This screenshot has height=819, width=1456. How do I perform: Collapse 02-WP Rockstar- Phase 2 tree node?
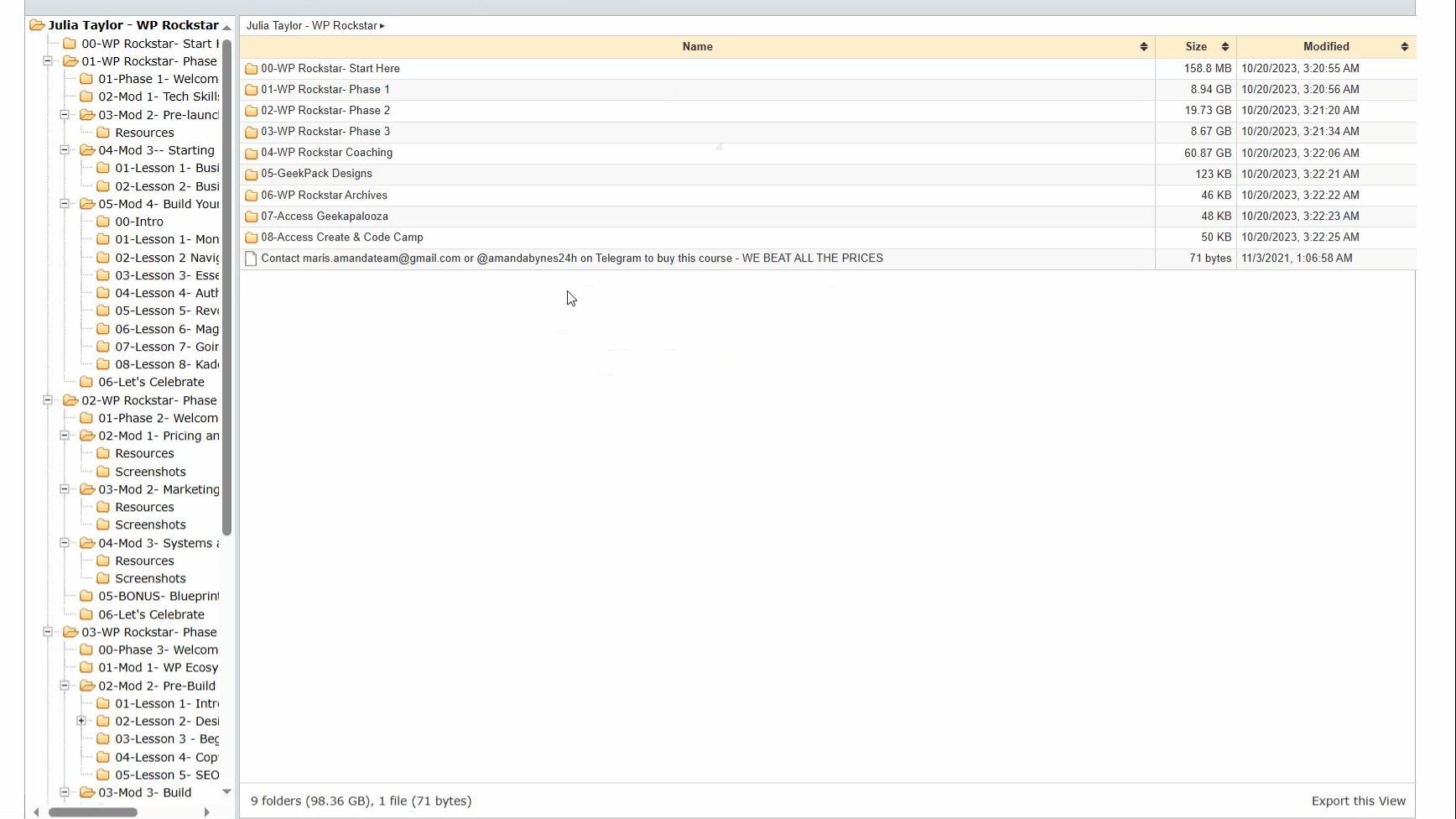pos(48,400)
